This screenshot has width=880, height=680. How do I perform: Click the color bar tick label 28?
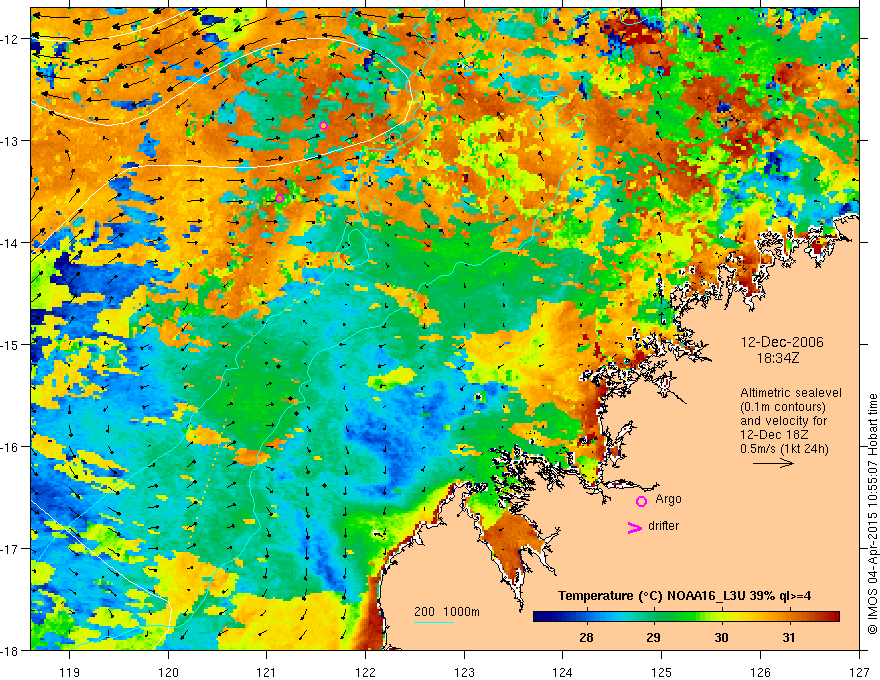[586, 638]
